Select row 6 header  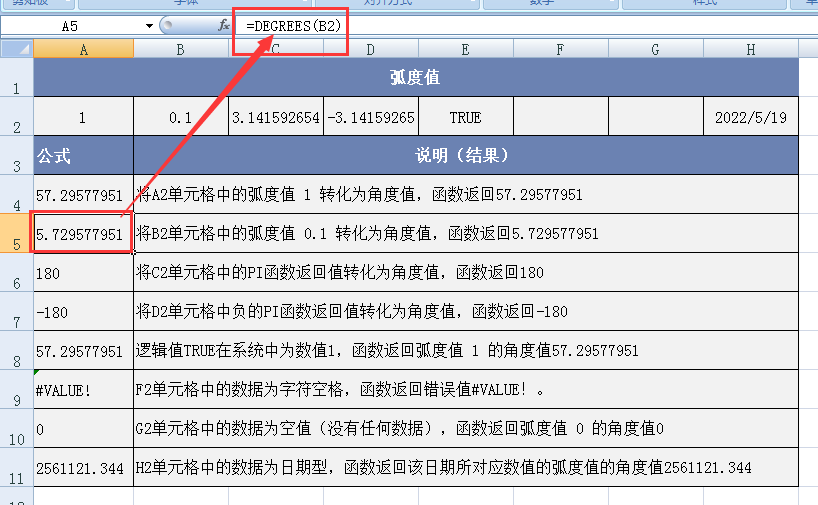pos(17,272)
